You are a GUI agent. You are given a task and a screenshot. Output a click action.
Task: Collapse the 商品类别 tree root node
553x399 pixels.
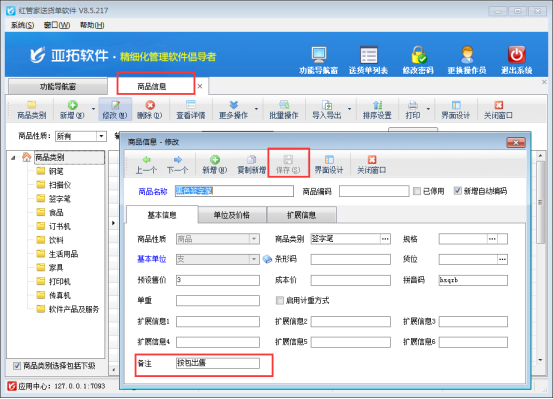click(x=13, y=158)
